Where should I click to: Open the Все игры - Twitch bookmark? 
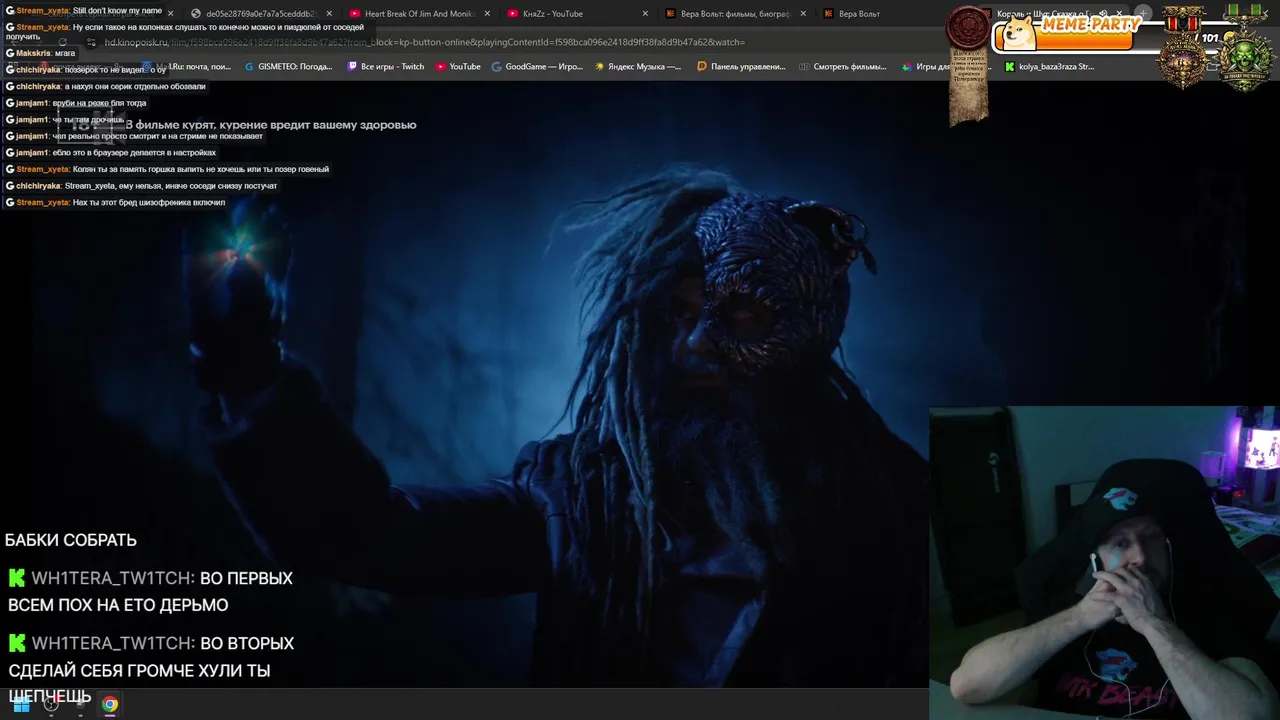[385, 67]
